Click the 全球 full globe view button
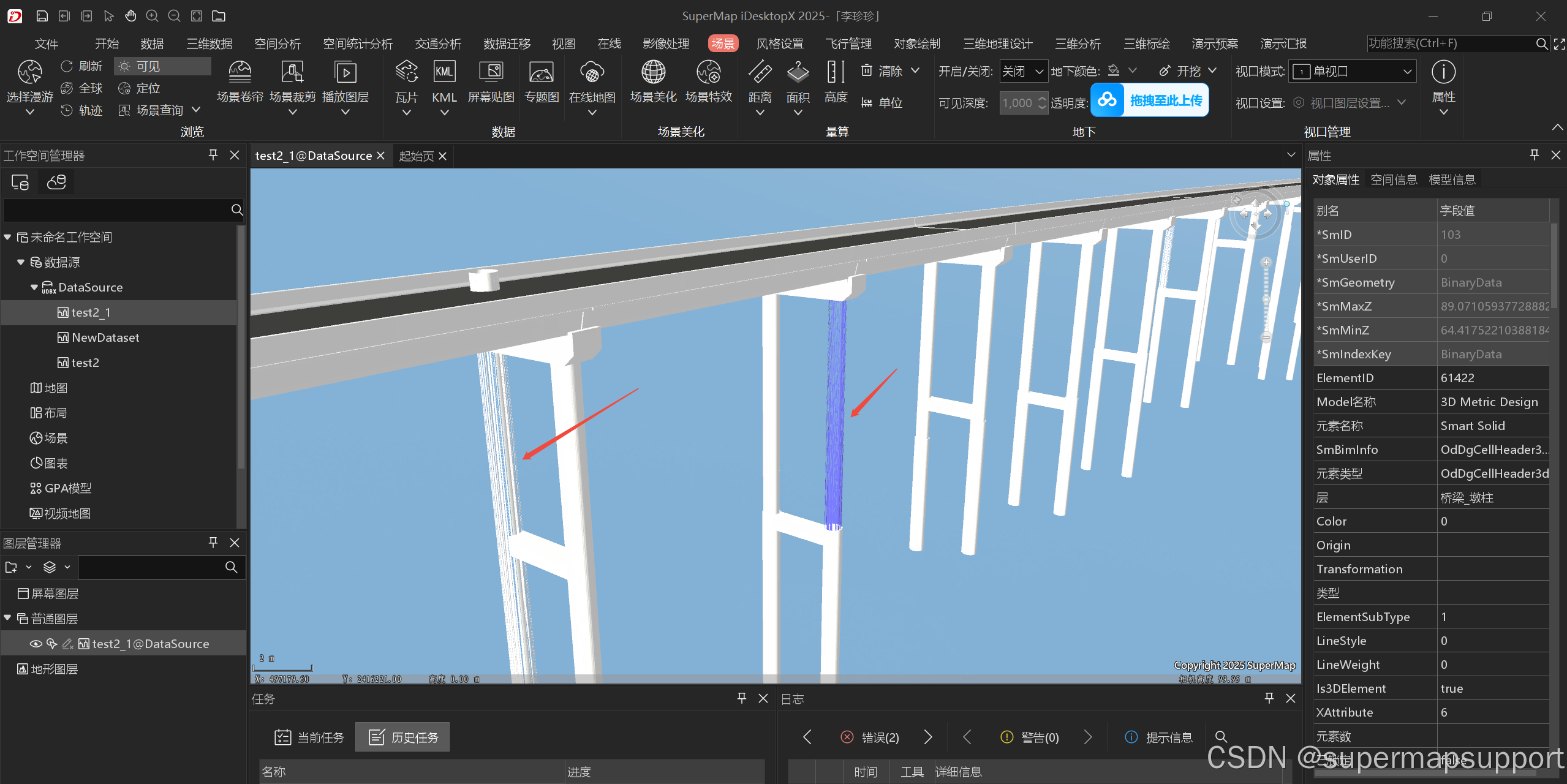The width and height of the screenshot is (1567, 784). coord(81,88)
